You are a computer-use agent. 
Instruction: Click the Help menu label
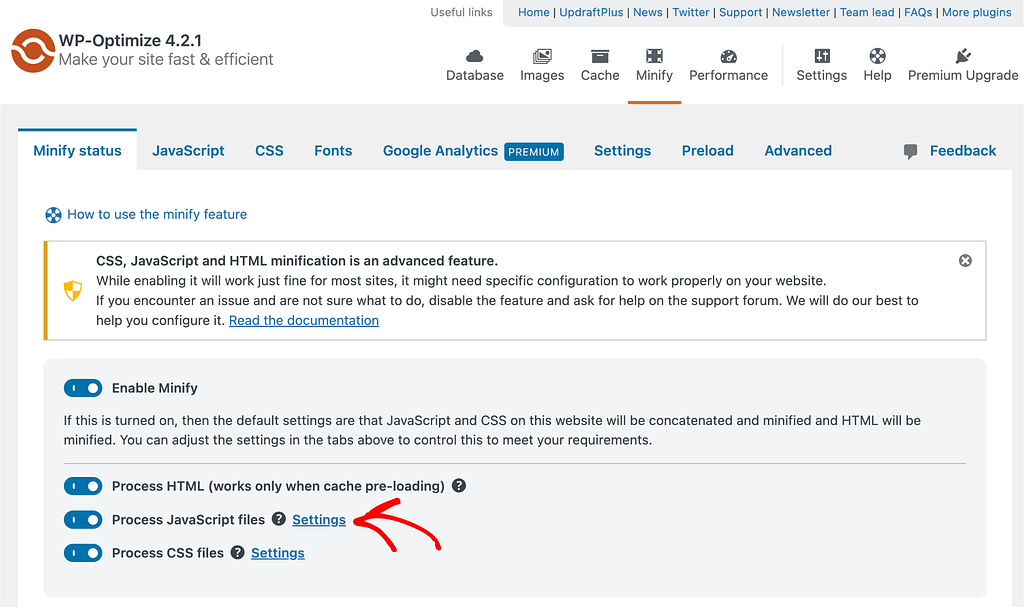pyautogui.click(x=878, y=75)
